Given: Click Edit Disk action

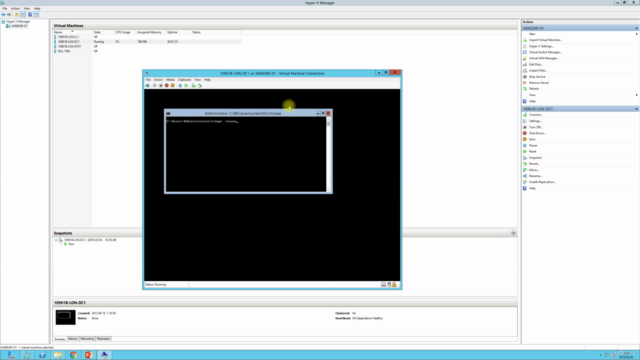Looking at the screenshot, I should click(x=535, y=64).
